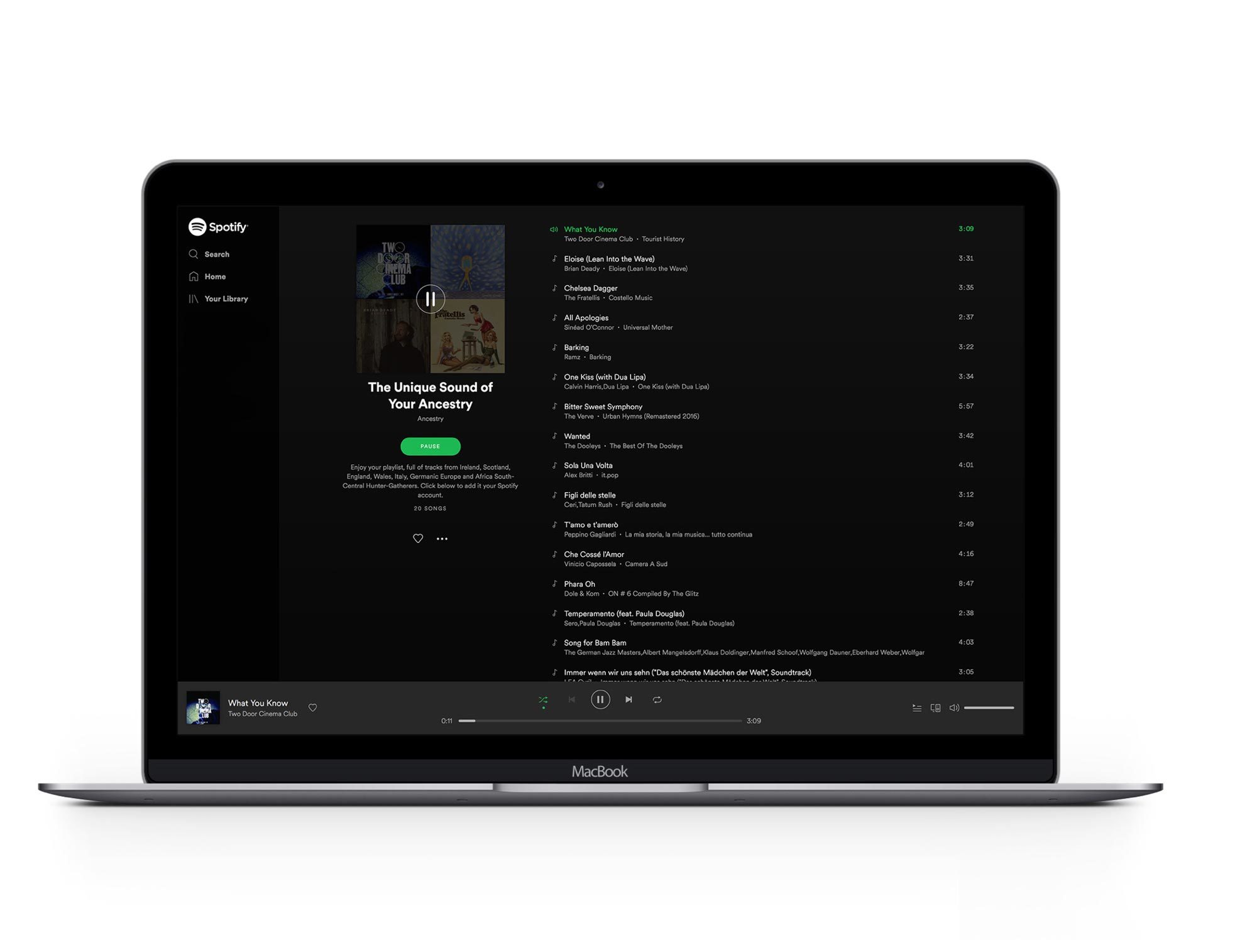Click the now playing album art thumbnail
The width and height of the screenshot is (1257, 952).
(x=203, y=708)
